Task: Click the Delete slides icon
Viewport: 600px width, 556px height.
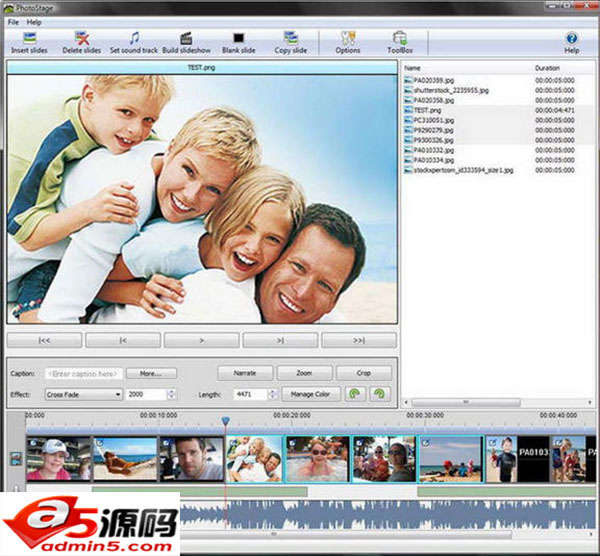Action: [82, 38]
